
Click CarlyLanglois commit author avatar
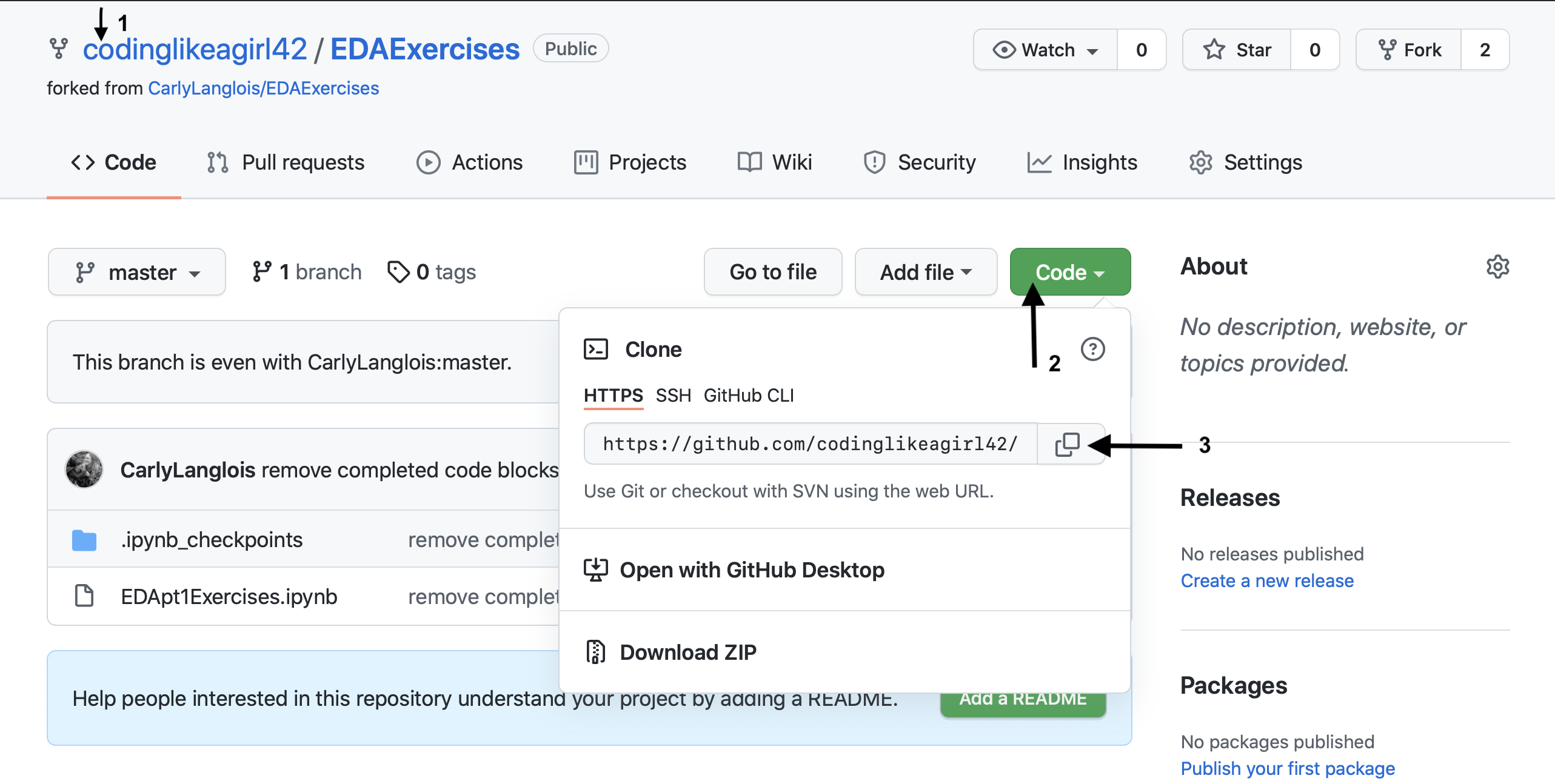[84, 470]
